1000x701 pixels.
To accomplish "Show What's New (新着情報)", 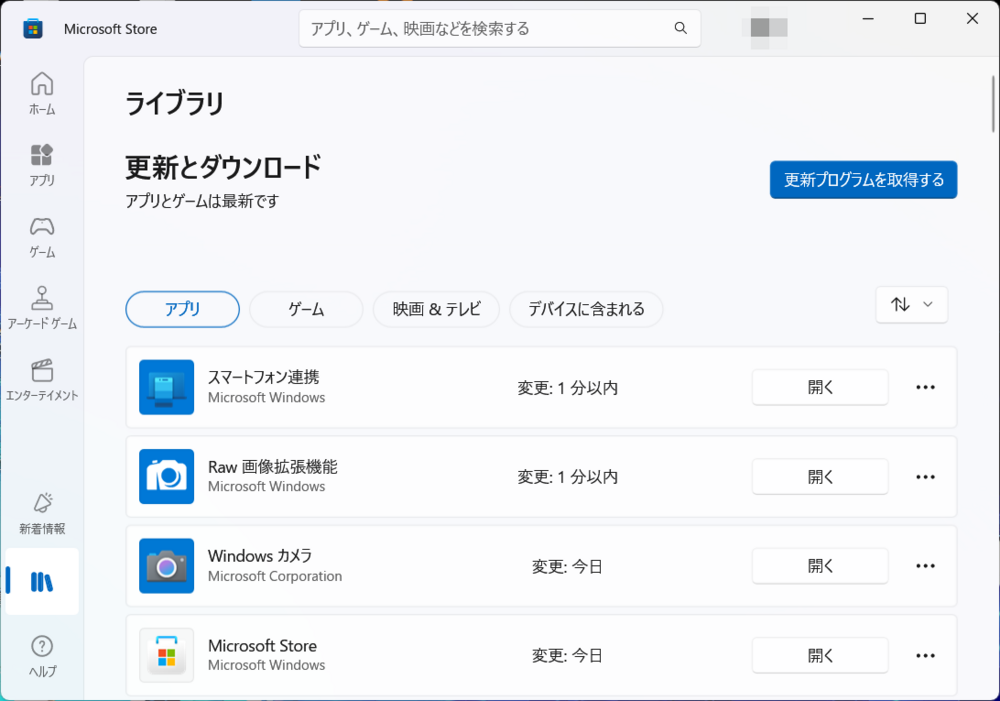I will click(42, 513).
